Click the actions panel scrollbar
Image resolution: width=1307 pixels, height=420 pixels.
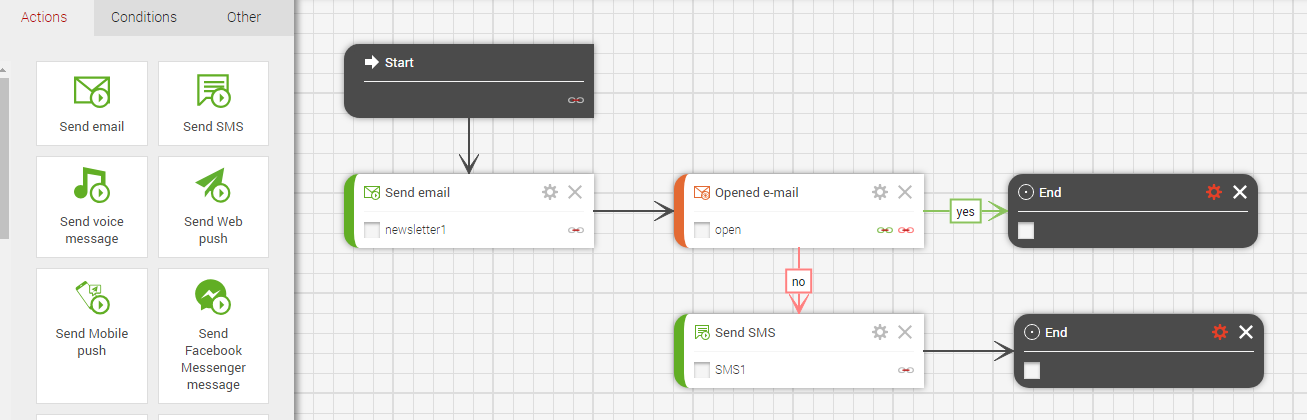tap(4, 158)
